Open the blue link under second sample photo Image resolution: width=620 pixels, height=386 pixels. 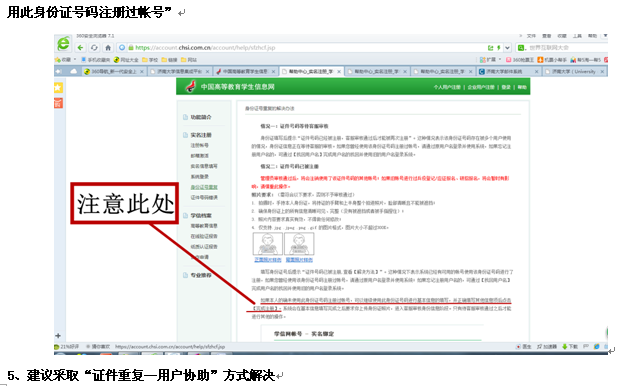(x=299, y=260)
